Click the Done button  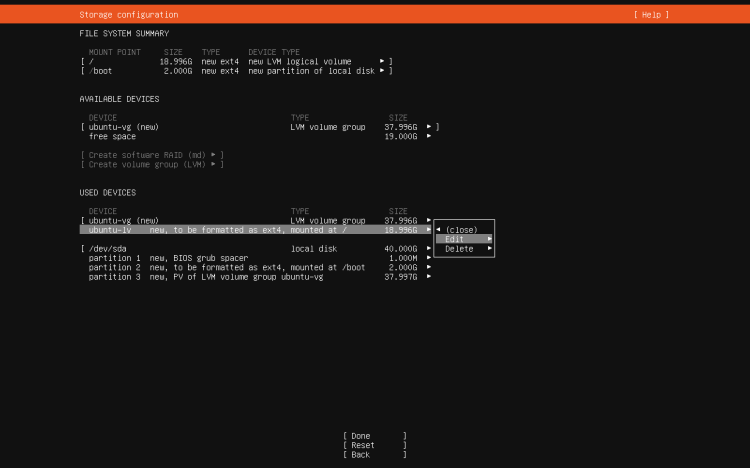point(375,436)
